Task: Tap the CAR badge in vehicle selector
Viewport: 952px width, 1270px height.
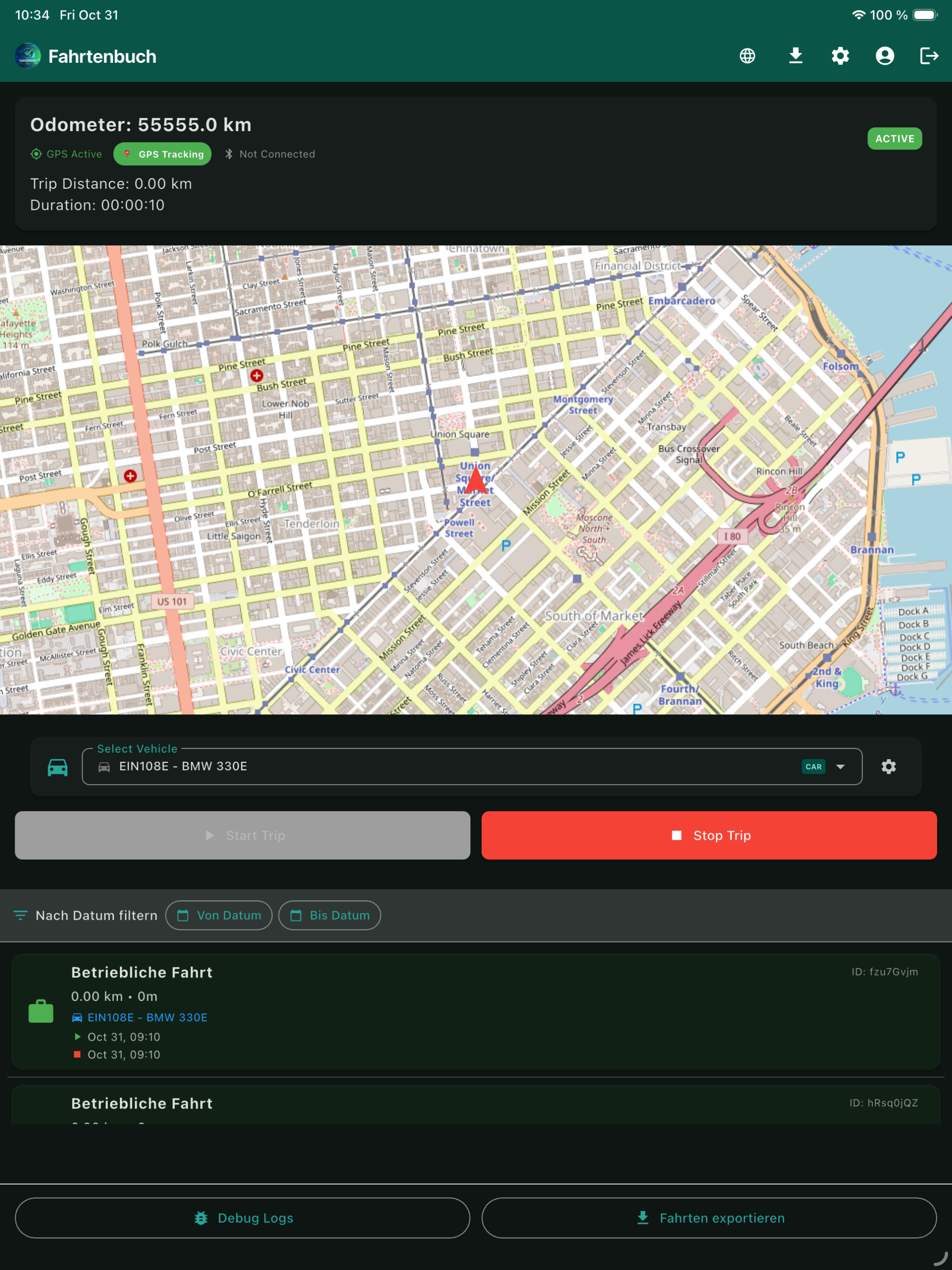Action: click(x=814, y=767)
